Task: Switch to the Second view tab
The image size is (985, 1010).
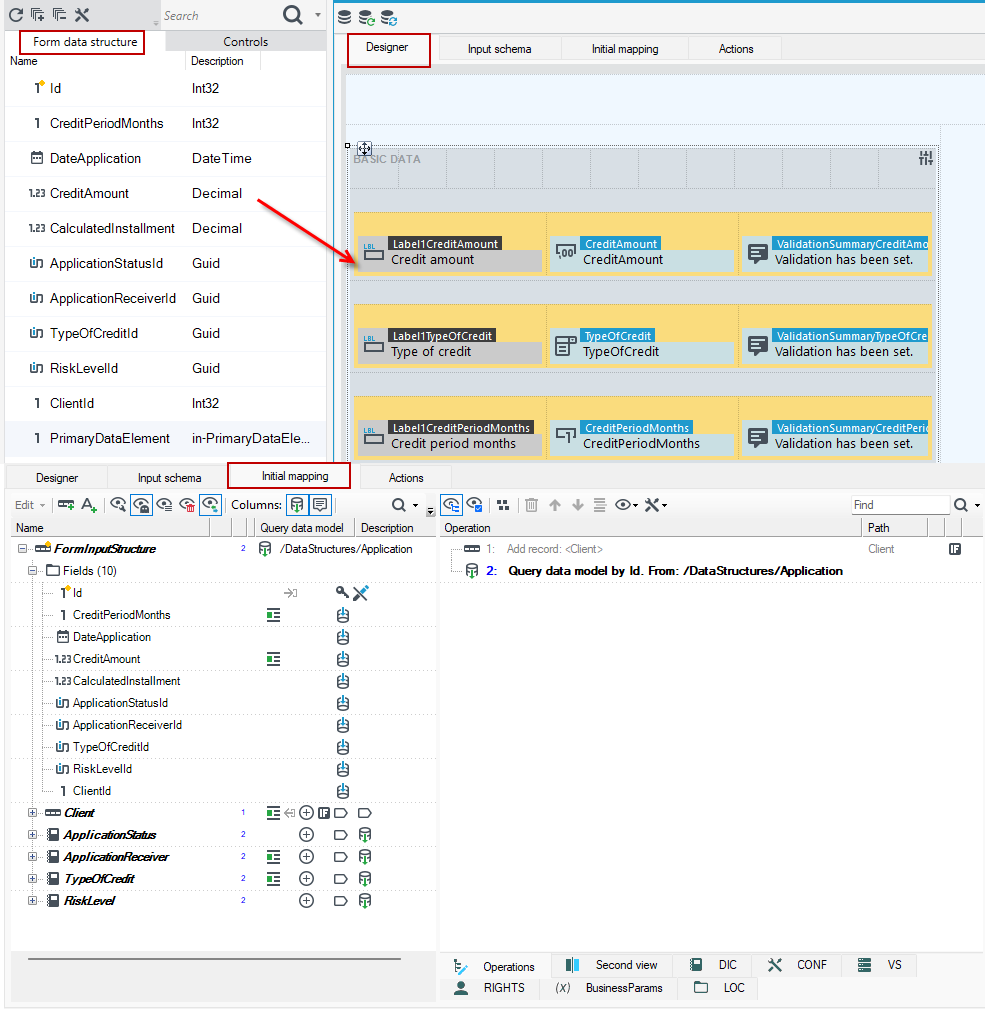Action: (x=612, y=965)
